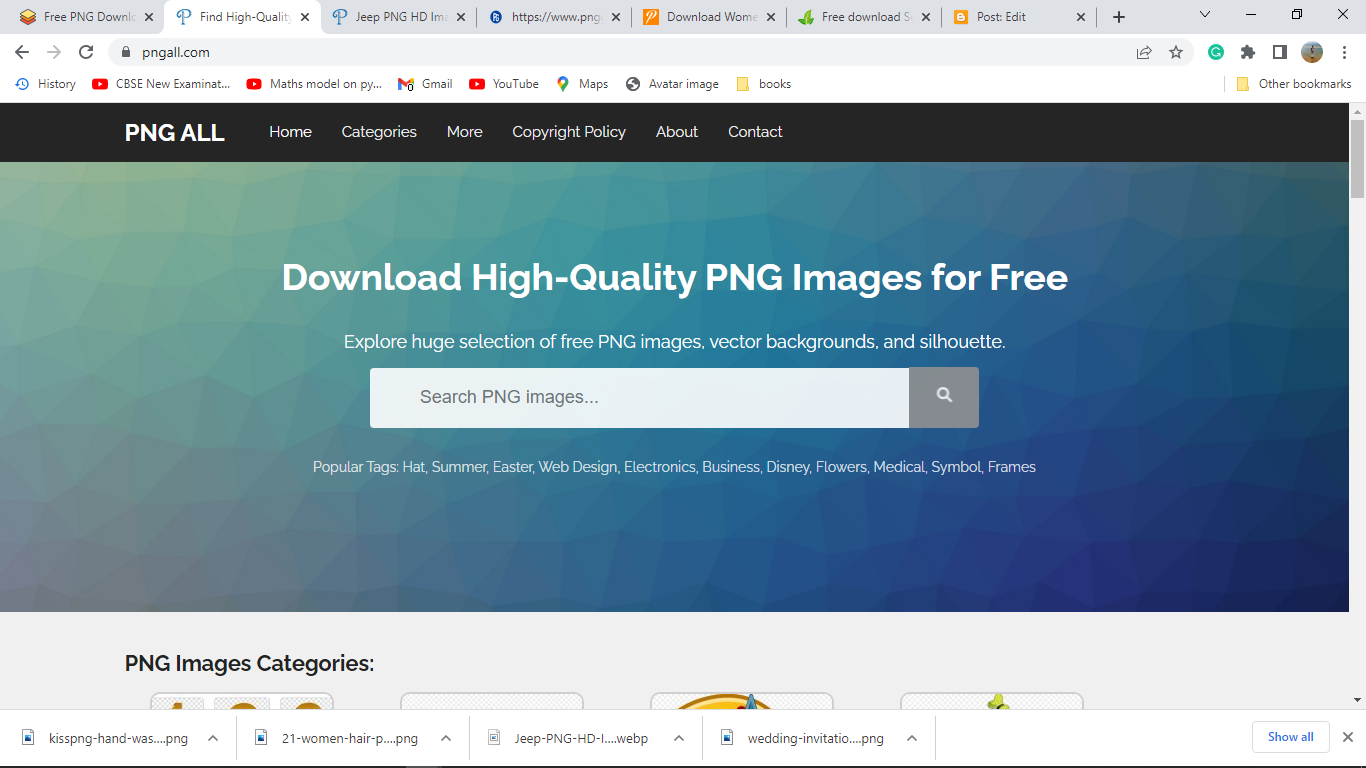Click the Summer popular tag
1366x768 pixels.
[459, 467]
